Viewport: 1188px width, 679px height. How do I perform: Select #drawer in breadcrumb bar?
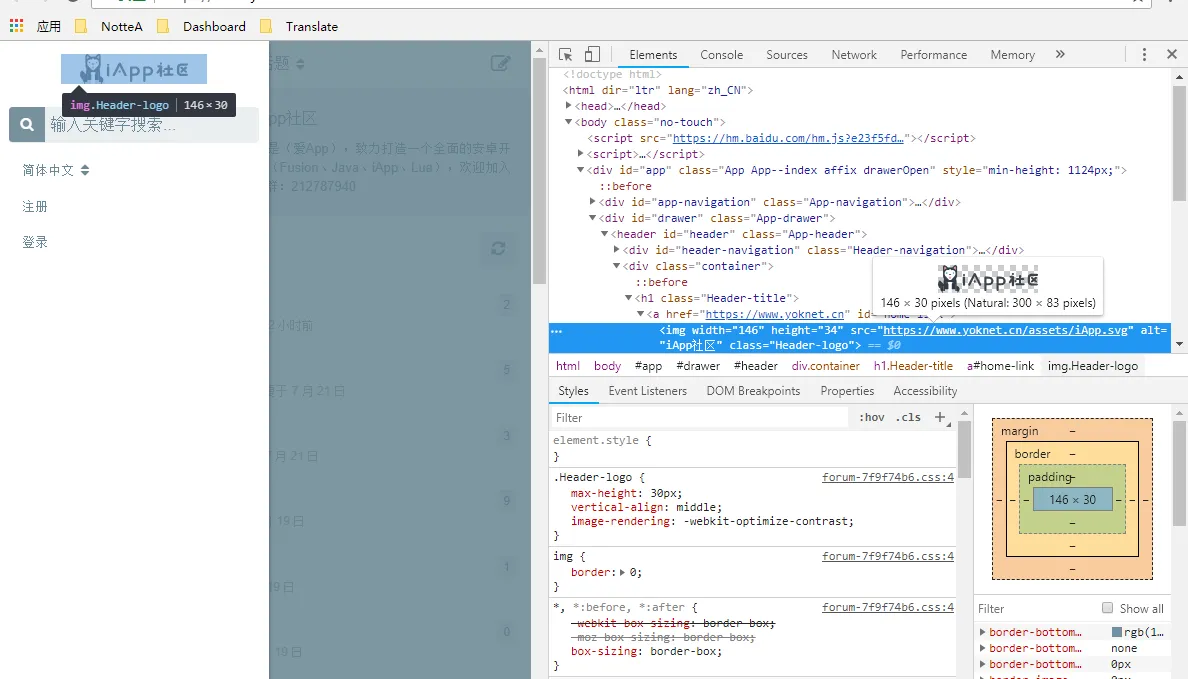point(698,366)
